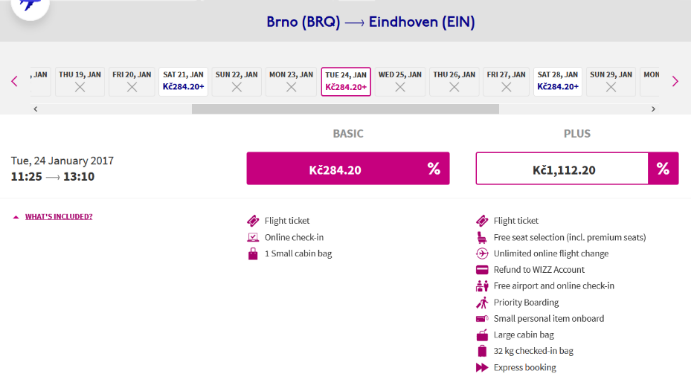Click Plus 'Flight ticket' text
Viewport: 692px width, 389px height.
[516, 221]
